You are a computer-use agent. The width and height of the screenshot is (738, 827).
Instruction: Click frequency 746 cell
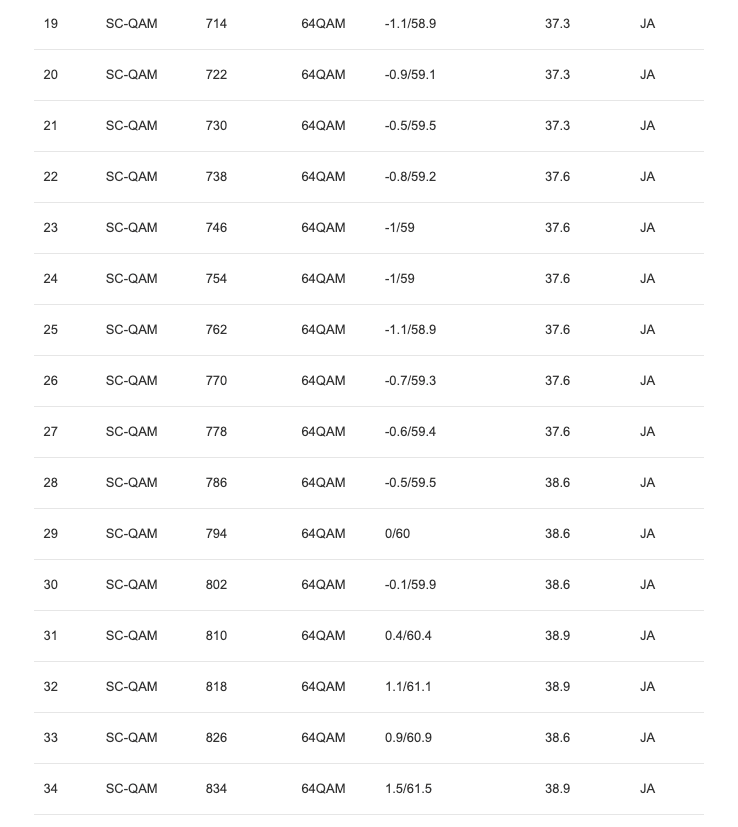(216, 228)
